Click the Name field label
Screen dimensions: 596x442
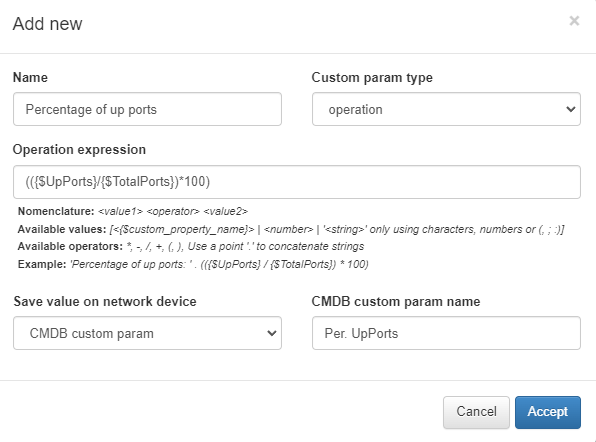pos(30,77)
